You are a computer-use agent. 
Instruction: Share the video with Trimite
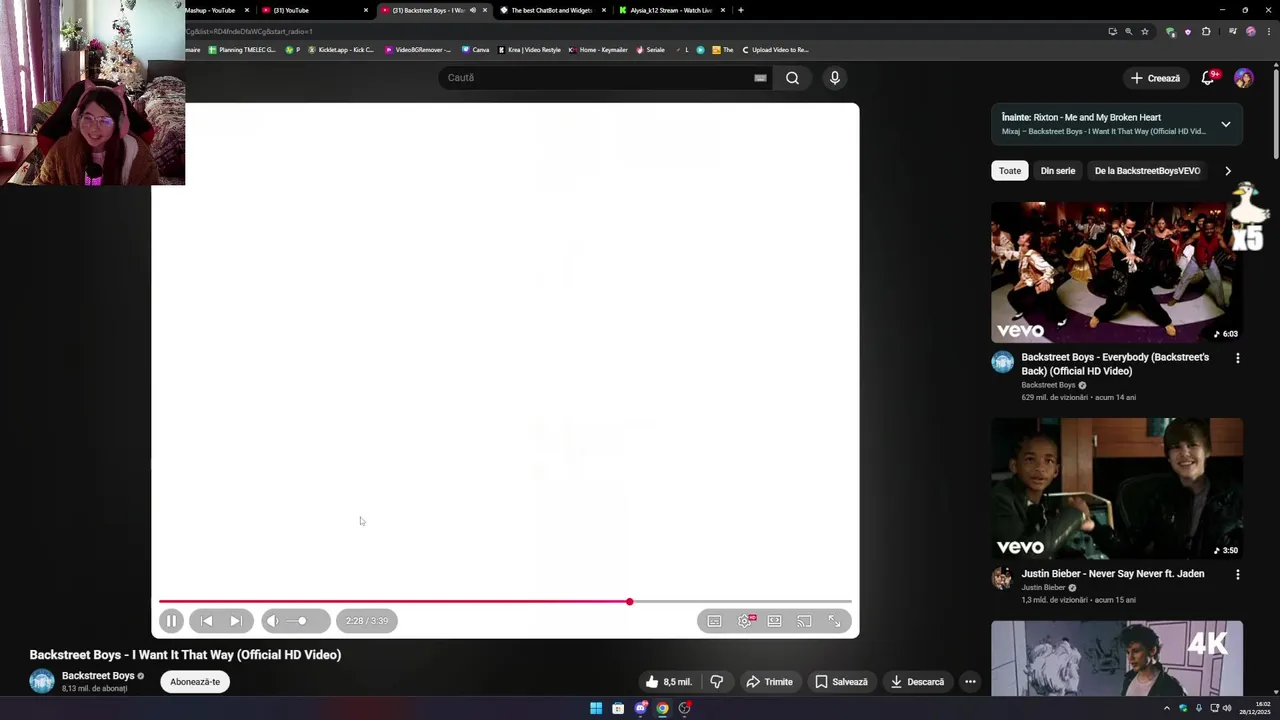(769, 682)
